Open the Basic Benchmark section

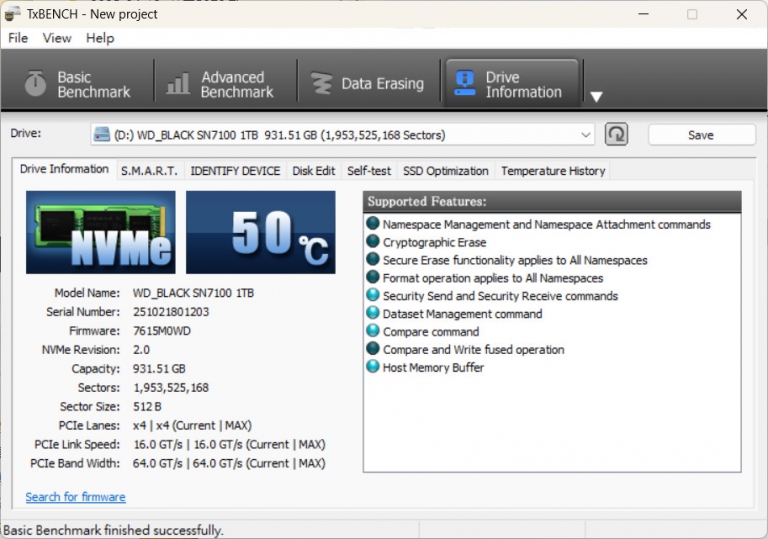(x=78, y=84)
